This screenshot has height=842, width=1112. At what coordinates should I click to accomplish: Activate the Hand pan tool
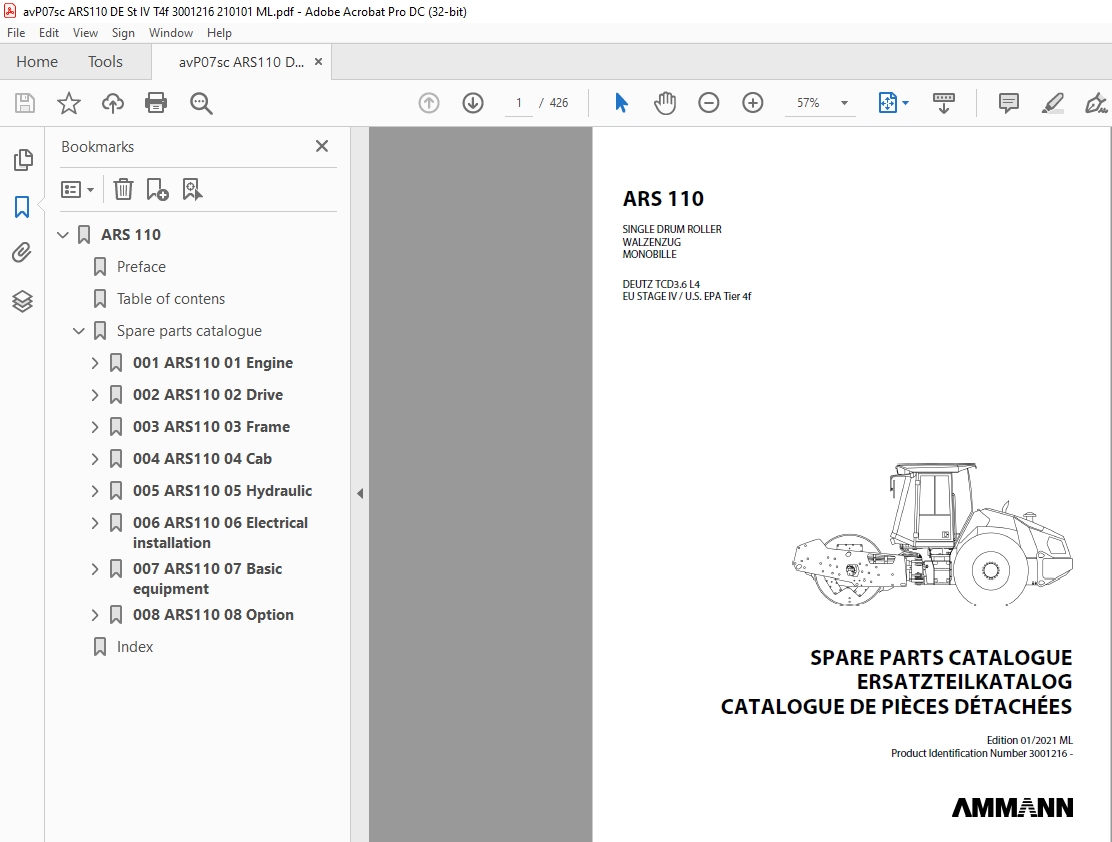click(x=665, y=103)
